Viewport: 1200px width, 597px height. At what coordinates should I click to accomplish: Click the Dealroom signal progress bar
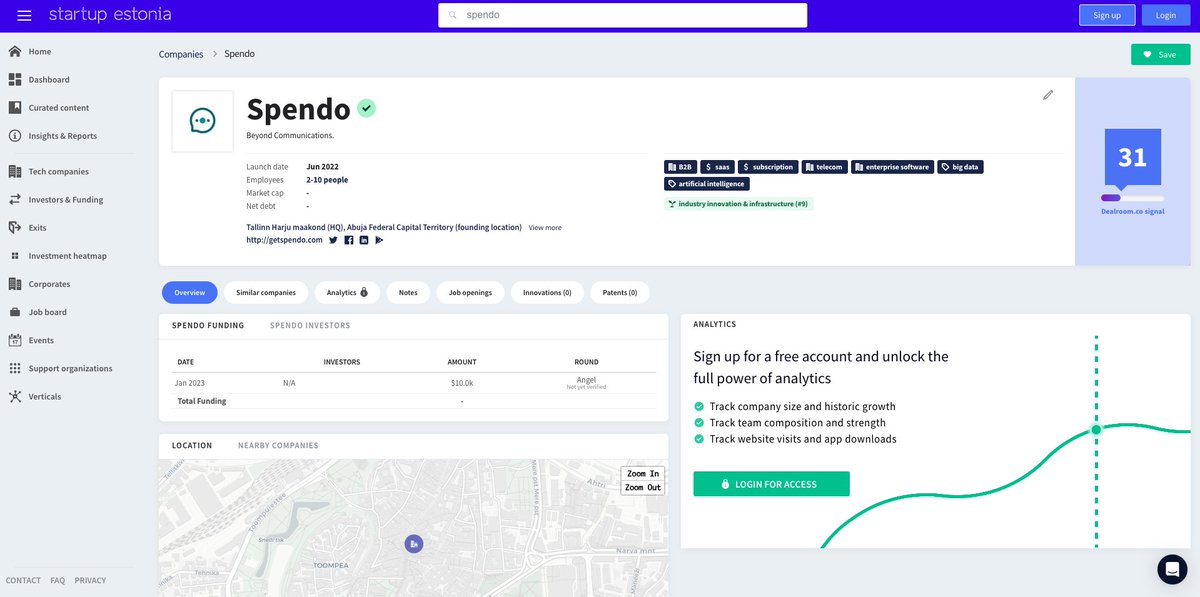pyautogui.click(x=1132, y=198)
